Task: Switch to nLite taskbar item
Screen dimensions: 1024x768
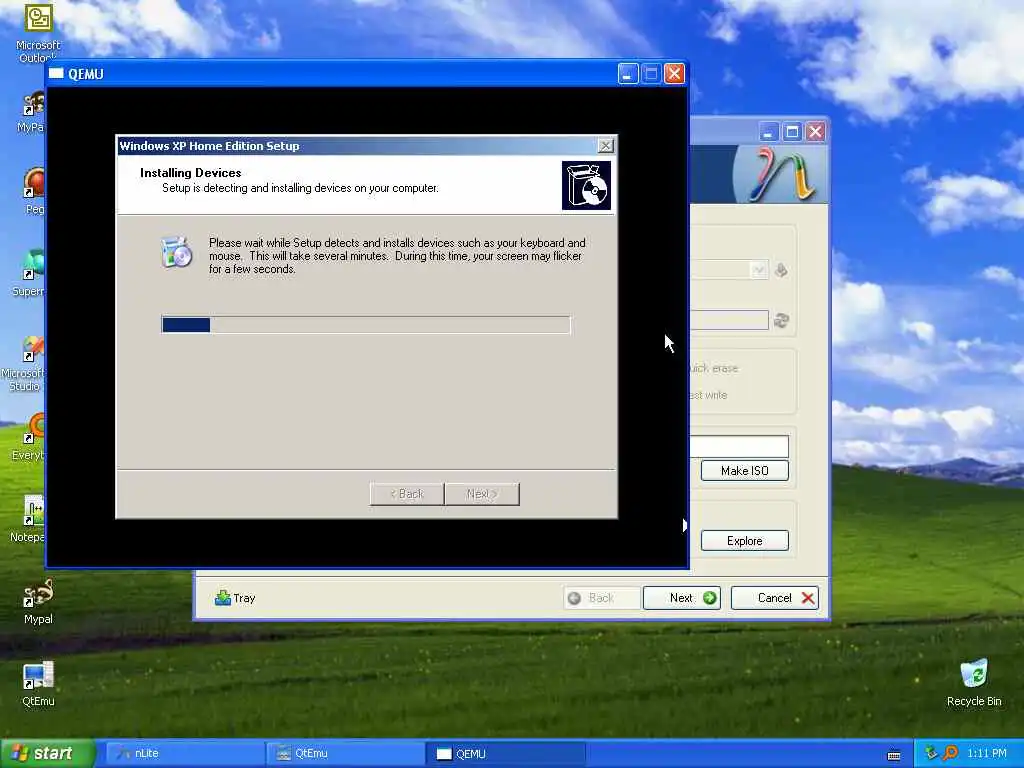Action: coord(183,754)
